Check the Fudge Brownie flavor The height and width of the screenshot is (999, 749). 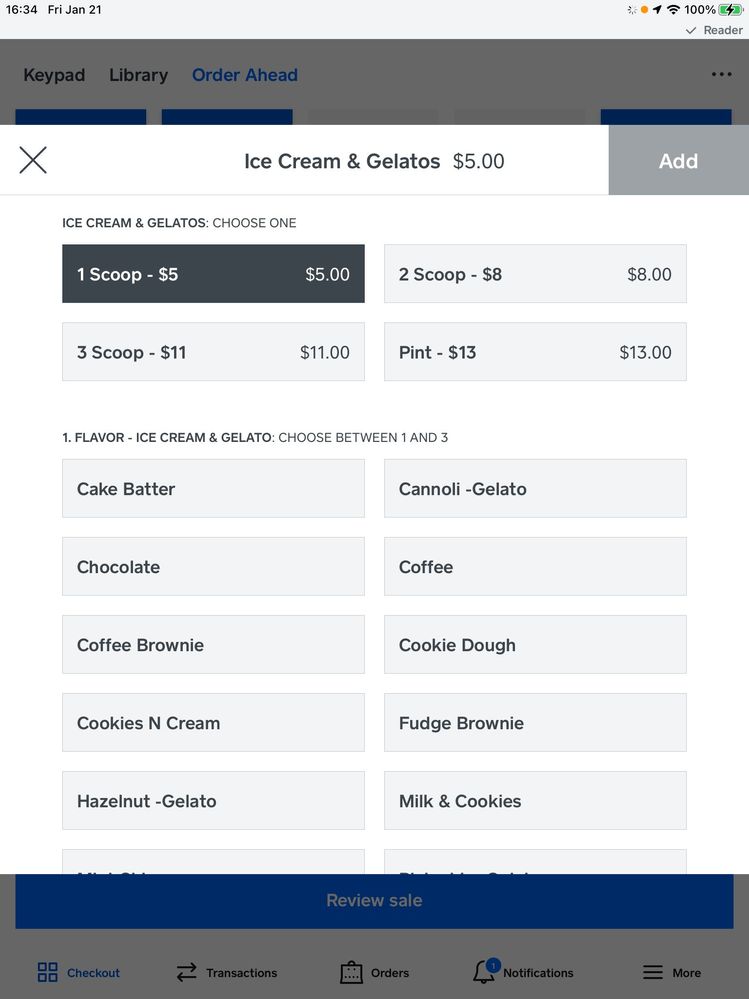[x=535, y=723]
